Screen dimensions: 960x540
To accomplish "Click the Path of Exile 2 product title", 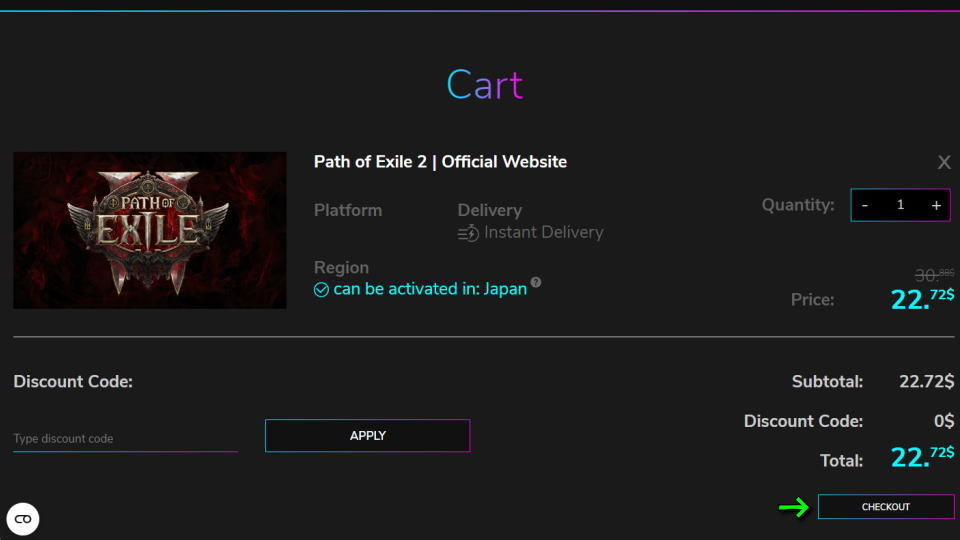I will (x=440, y=162).
